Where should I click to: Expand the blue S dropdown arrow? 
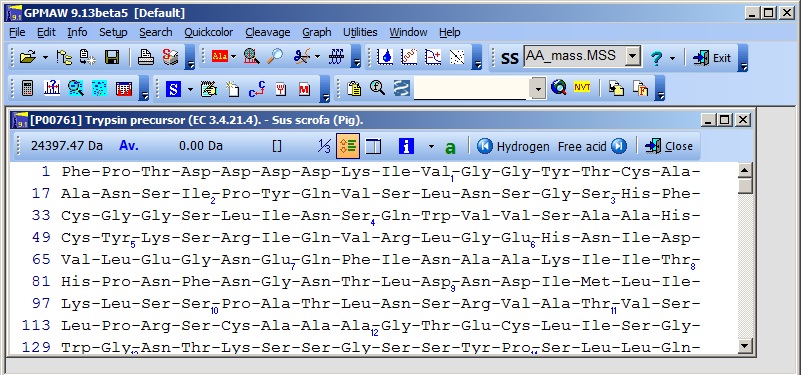[x=190, y=89]
